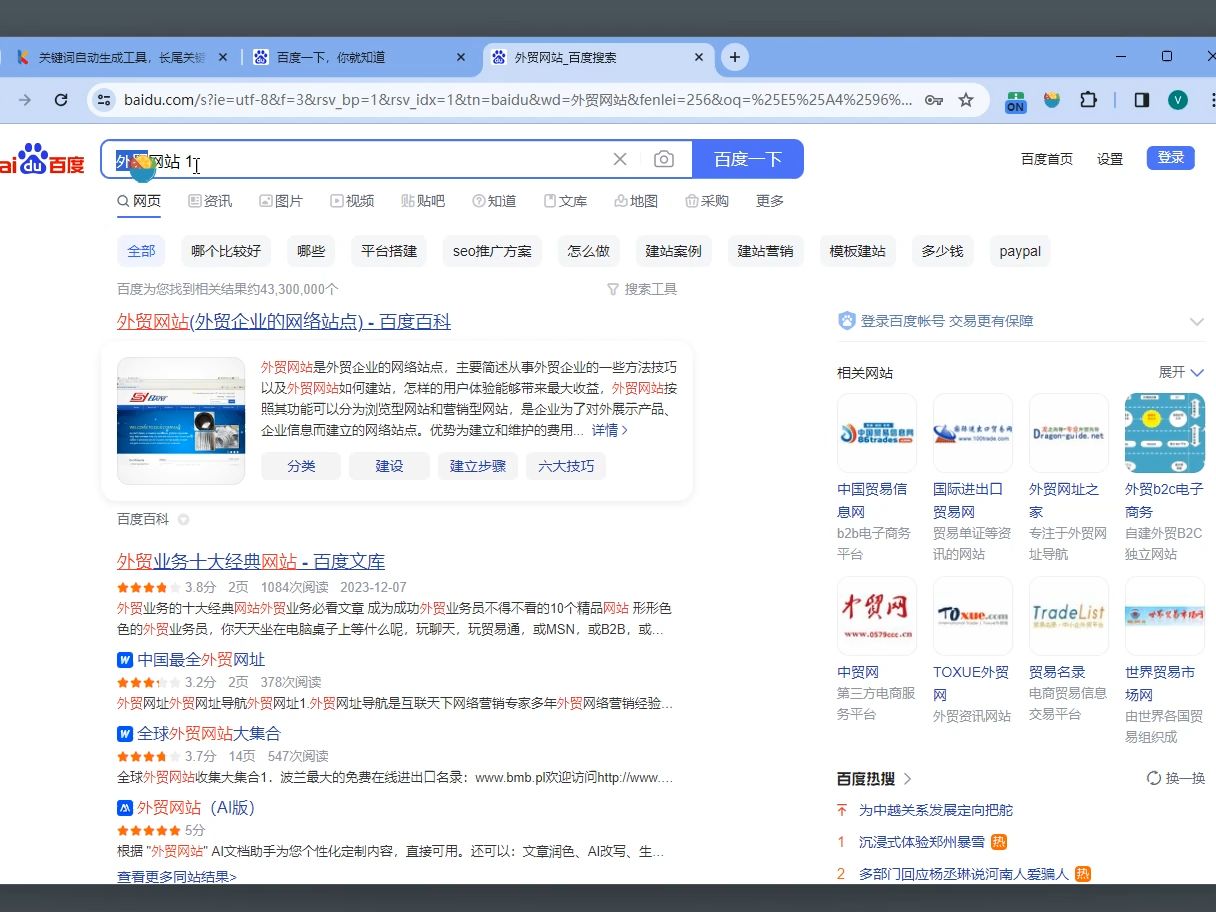Toggle the browser side panel icon
This screenshot has width=1216, height=912.
click(x=1142, y=100)
